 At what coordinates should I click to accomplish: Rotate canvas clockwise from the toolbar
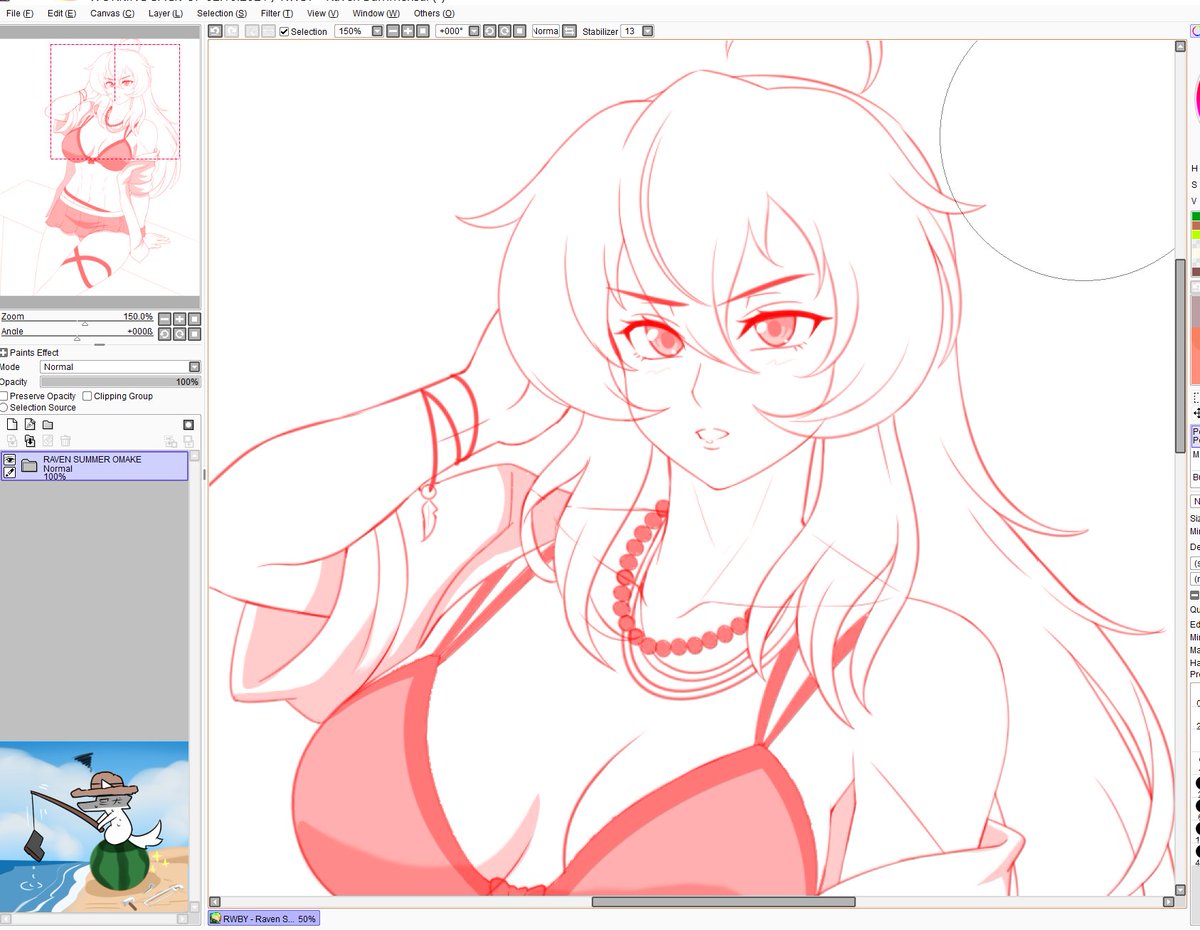504,31
